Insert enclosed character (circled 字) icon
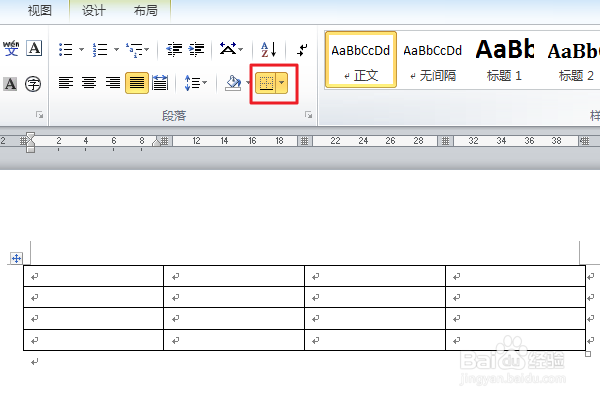Image resolution: width=600 pixels, height=400 pixels. (33, 83)
